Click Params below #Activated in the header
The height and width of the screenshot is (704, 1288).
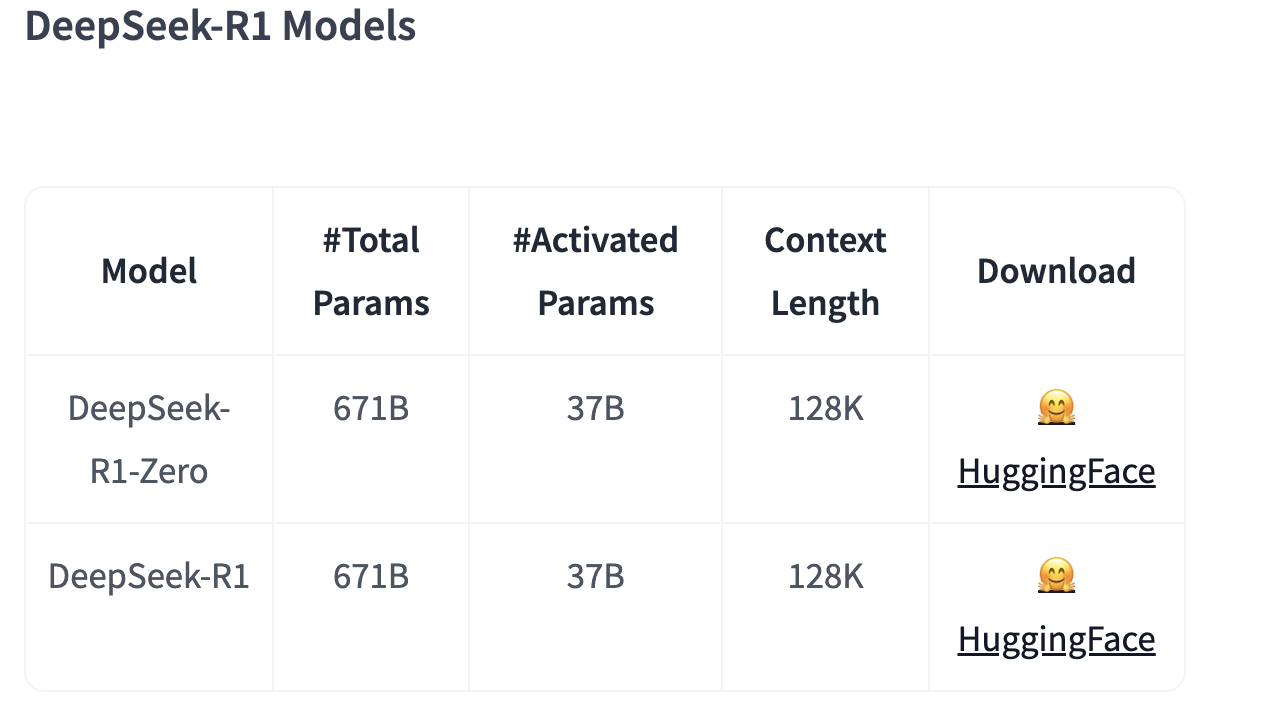pos(595,303)
